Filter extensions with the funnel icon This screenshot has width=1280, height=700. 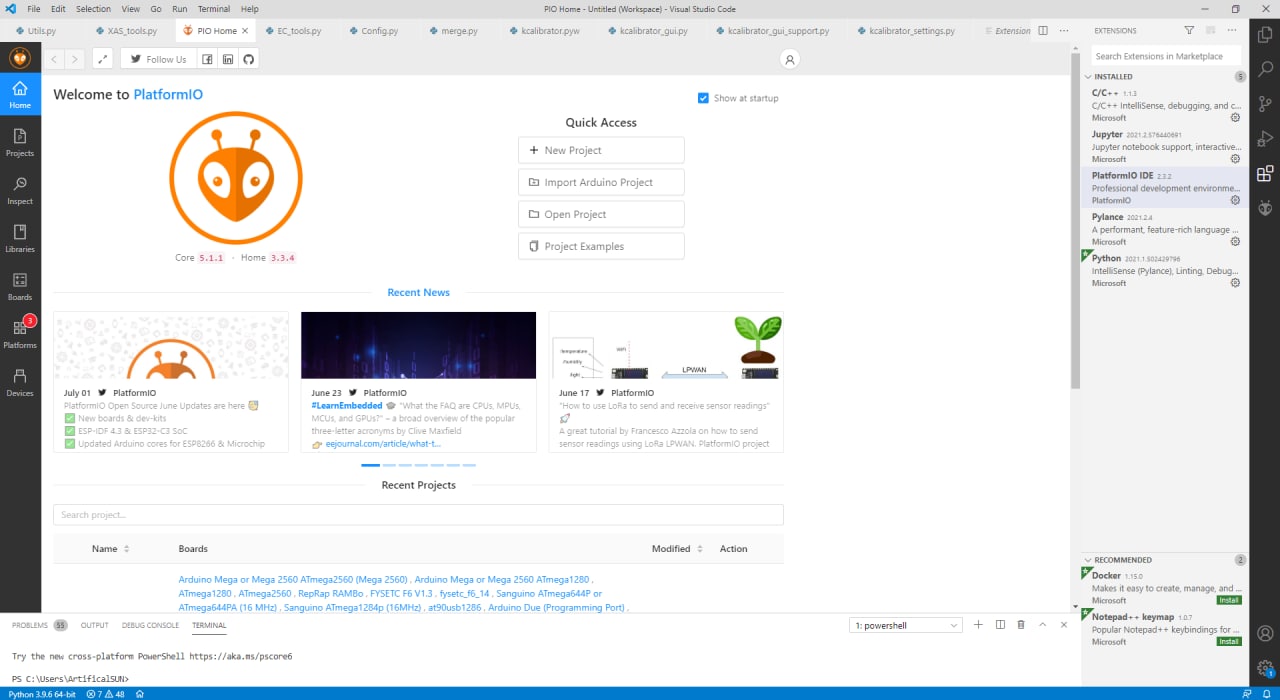(x=1189, y=31)
